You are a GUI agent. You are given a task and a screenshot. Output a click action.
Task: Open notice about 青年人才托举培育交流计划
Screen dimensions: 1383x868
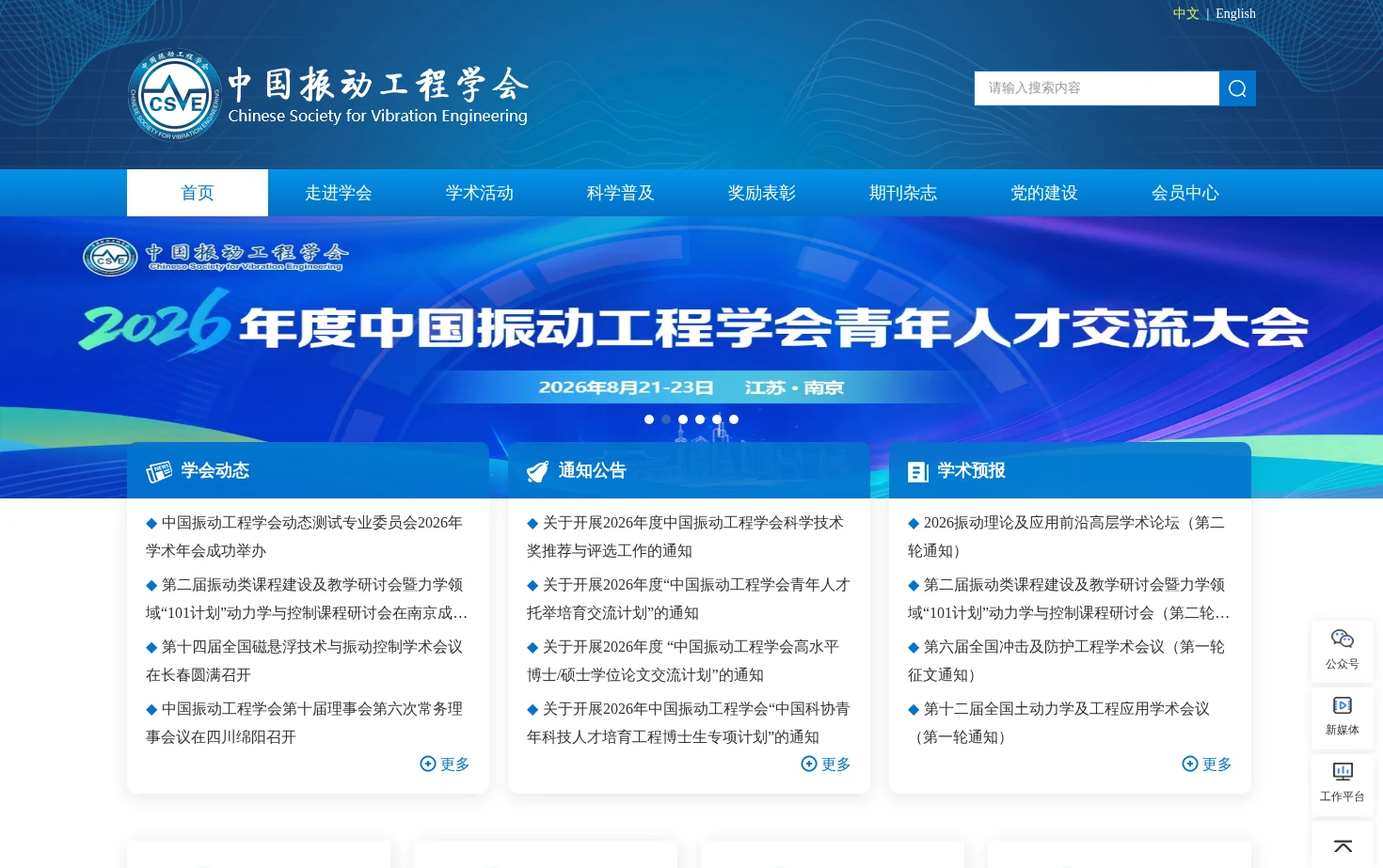[x=689, y=599]
